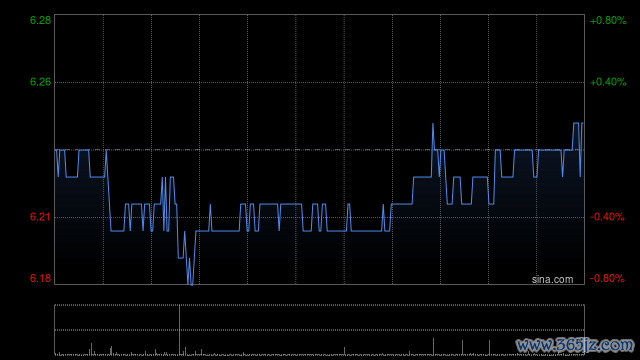
Task: Click the tallest volume bar spike
Action: [x=179, y=329]
